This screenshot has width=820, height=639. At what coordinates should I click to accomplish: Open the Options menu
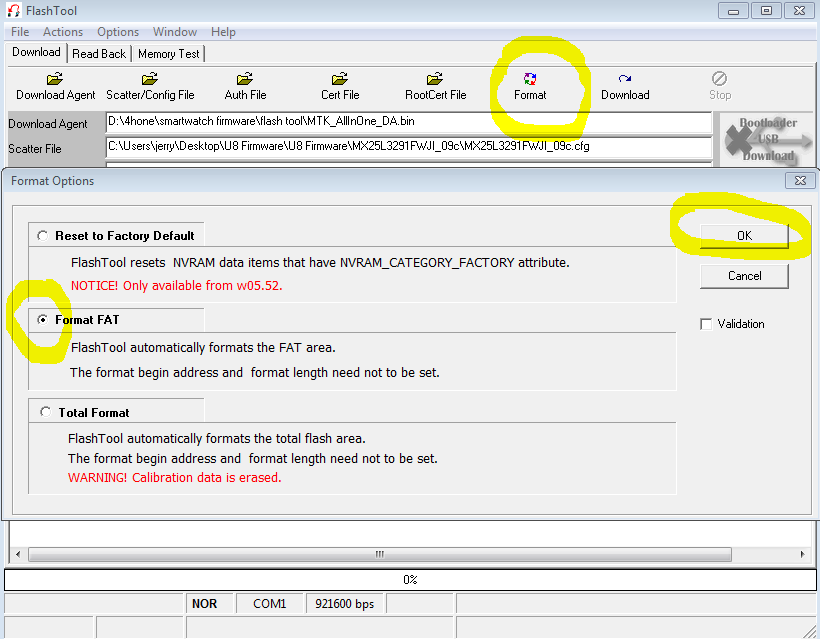point(118,32)
